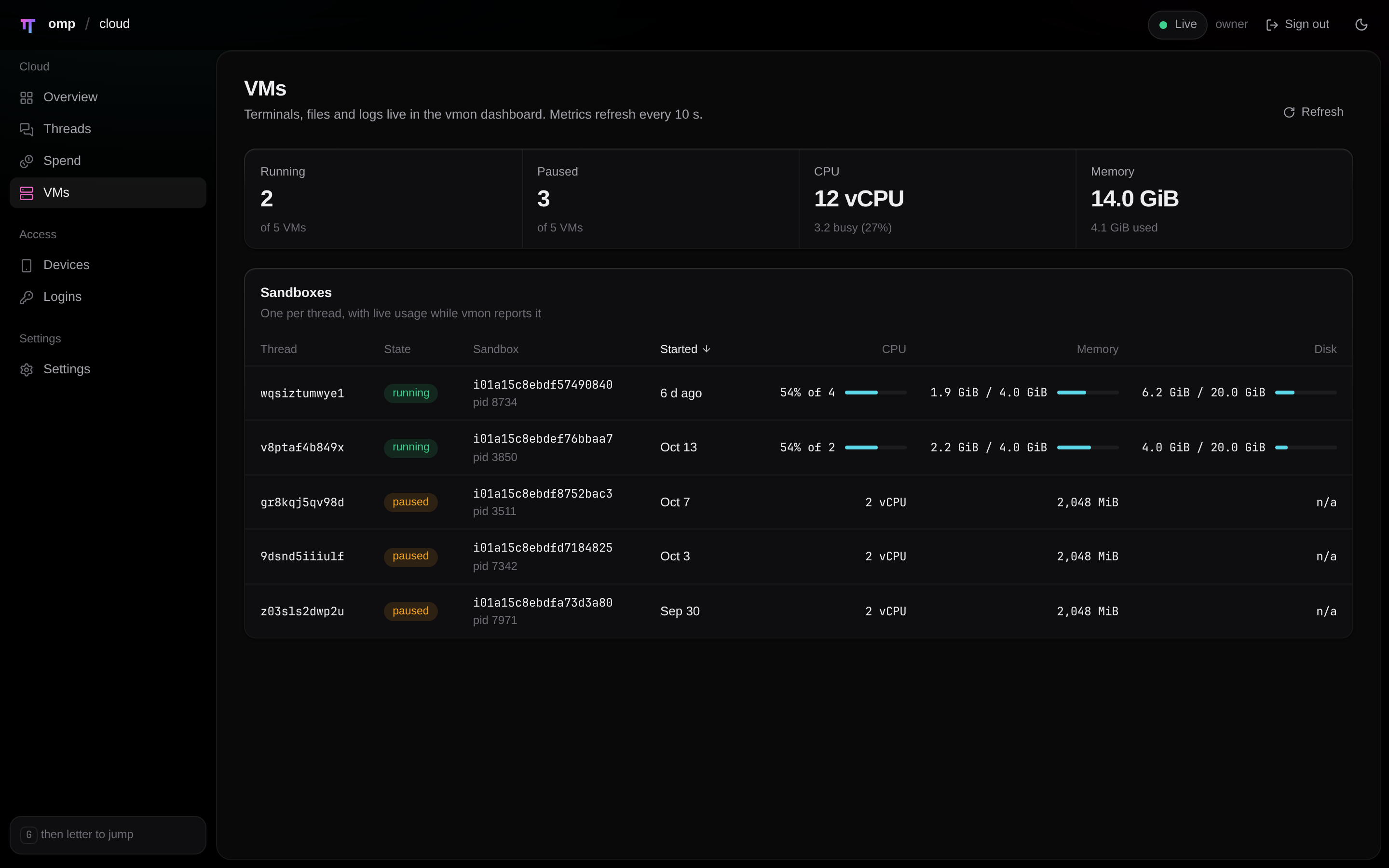The width and height of the screenshot is (1389, 868).
Task: Click paused badge for 9dsnd5iiiulf
Action: coord(410,556)
